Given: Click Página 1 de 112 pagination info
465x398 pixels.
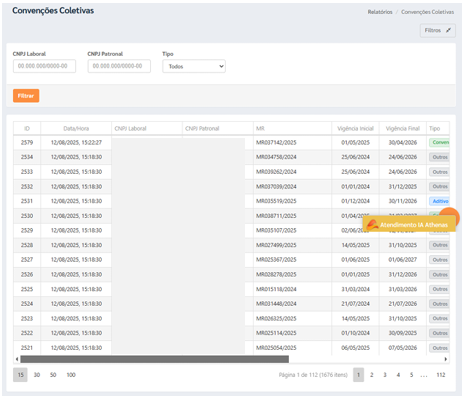Looking at the screenshot, I should 313,375.
